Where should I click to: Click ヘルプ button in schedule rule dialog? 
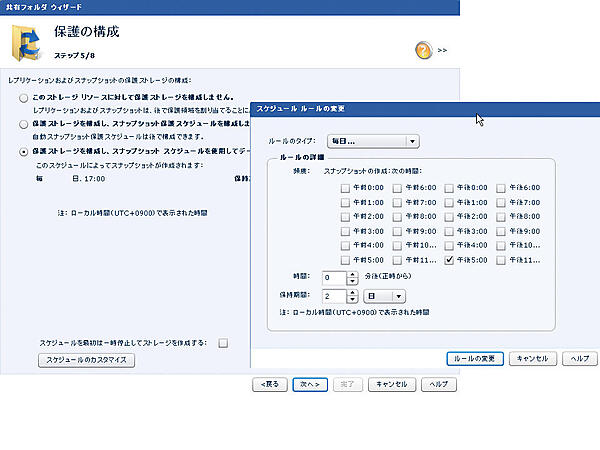pos(580,359)
